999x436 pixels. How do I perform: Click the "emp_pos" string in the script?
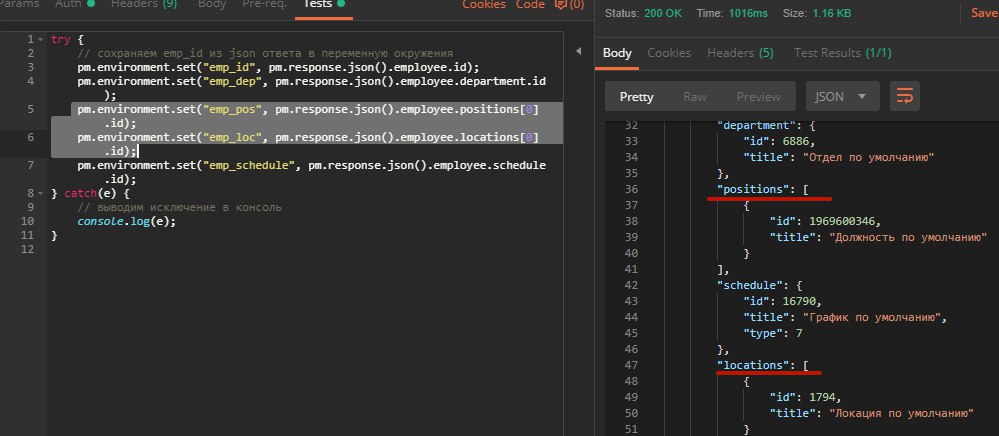coord(232,109)
